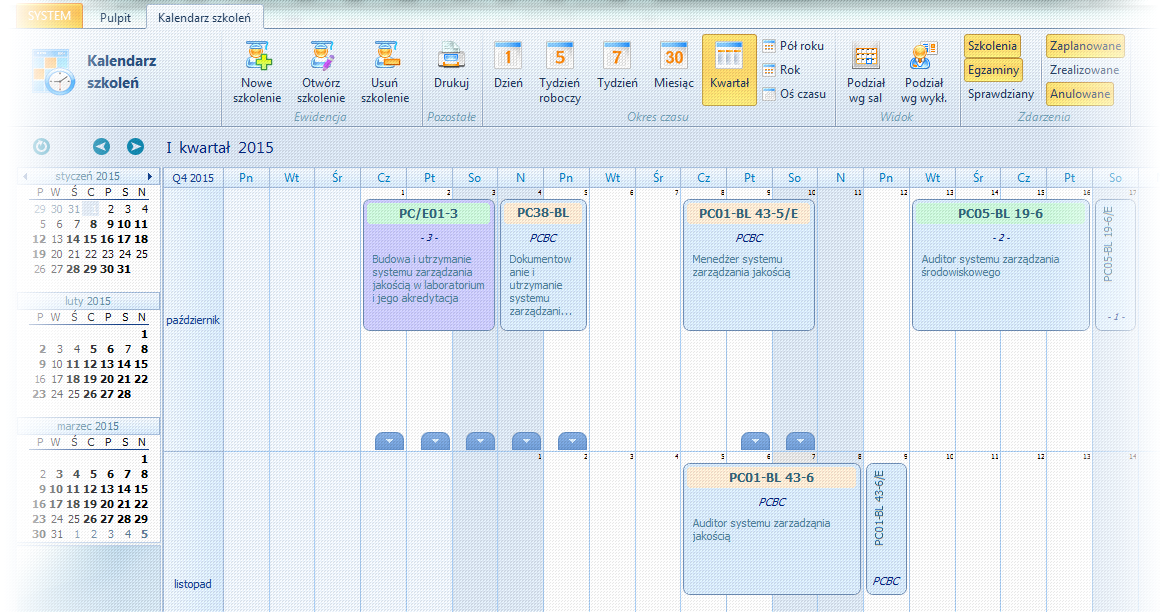Choose the Oś czasu timeline view
This screenshot has height=612, width=1160.
[795, 94]
